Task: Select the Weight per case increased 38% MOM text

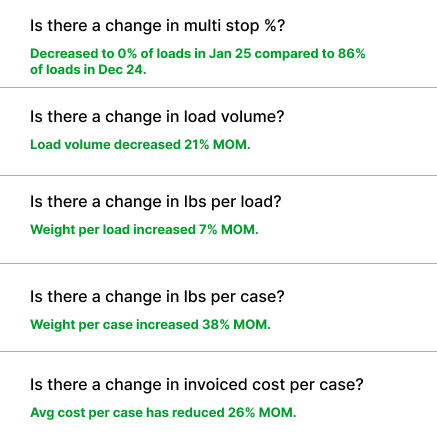Action: [x=150, y=325]
